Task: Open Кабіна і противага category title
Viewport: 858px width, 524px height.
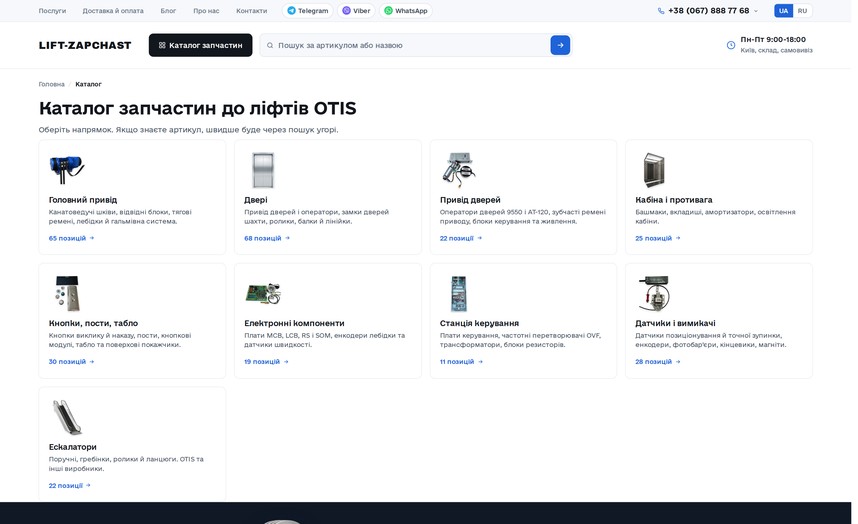Action: click(x=674, y=200)
